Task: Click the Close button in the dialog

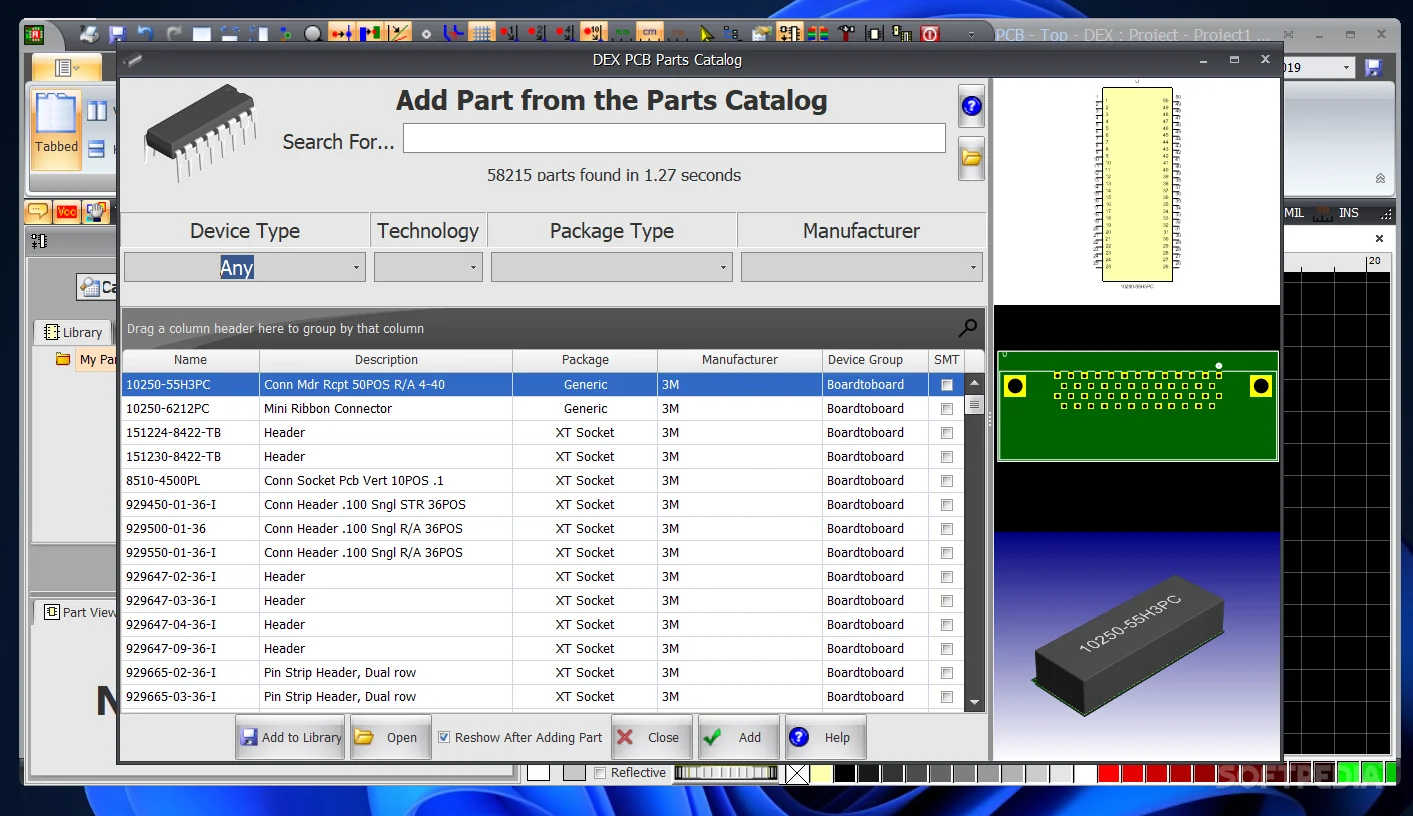Action: [x=651, y=737]
